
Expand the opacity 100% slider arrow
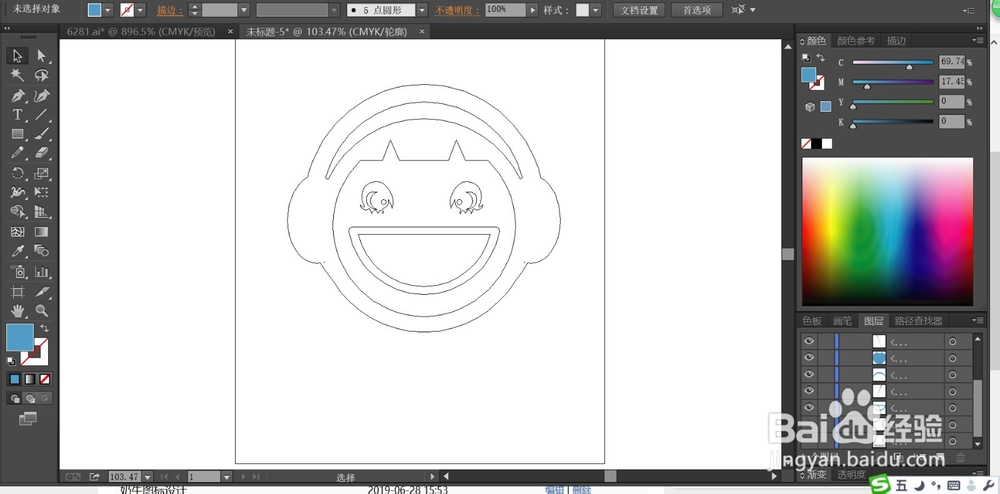(532, 10)
